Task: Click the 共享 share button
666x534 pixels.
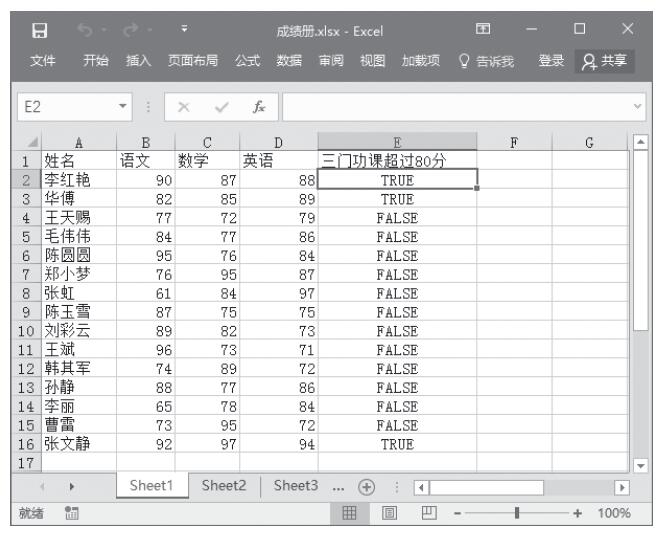Action: coord(607,62)
